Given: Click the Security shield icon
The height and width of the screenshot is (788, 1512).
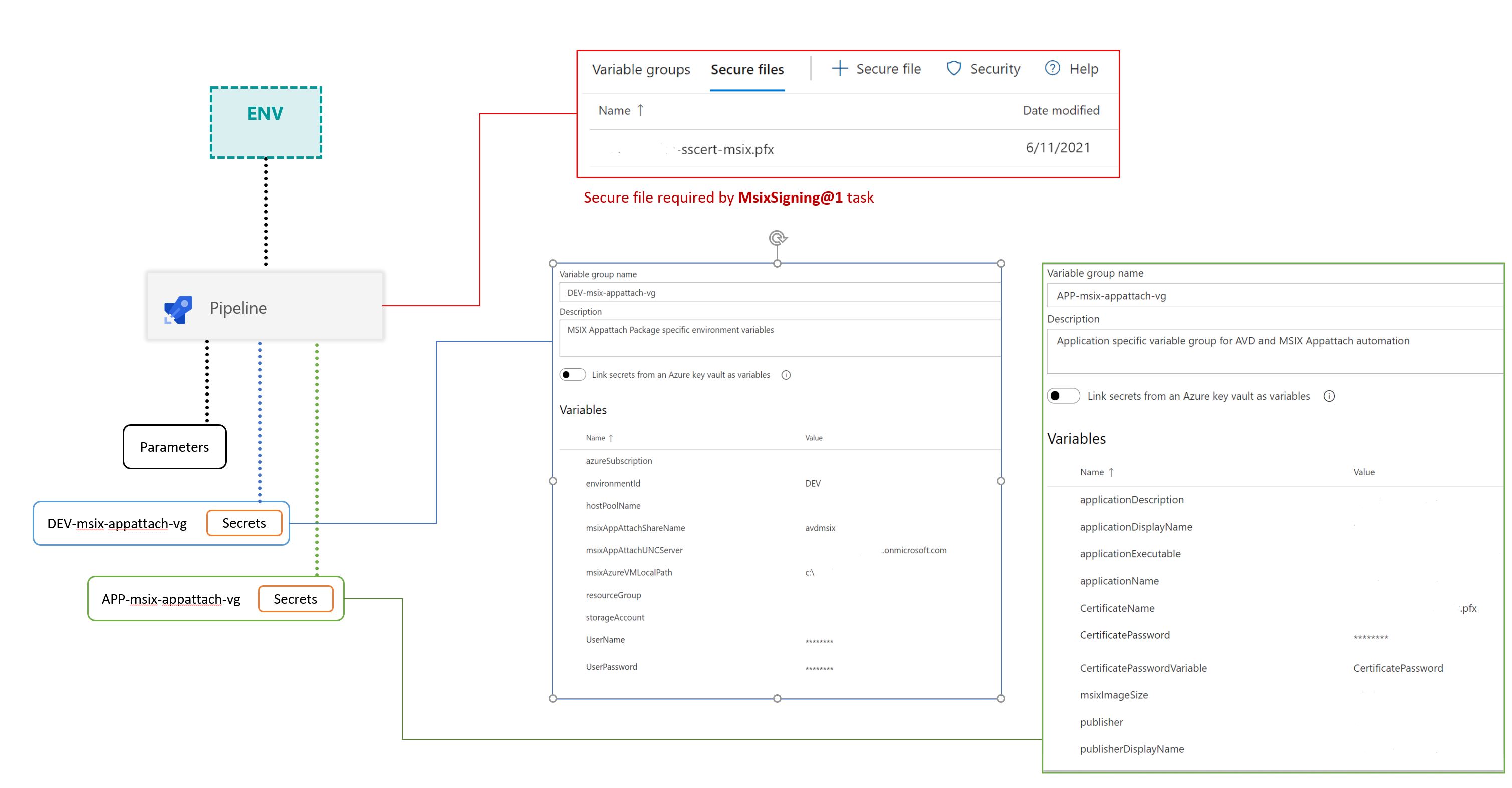Looking at the screenshot, I should click(954, 69).
